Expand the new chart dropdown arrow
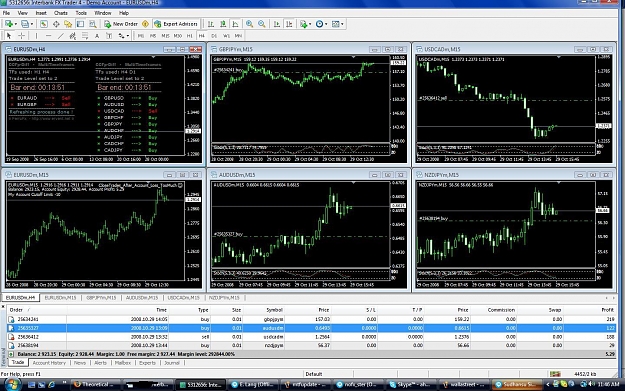The width and height of the screenshot is (625, 391). point(15,24)
